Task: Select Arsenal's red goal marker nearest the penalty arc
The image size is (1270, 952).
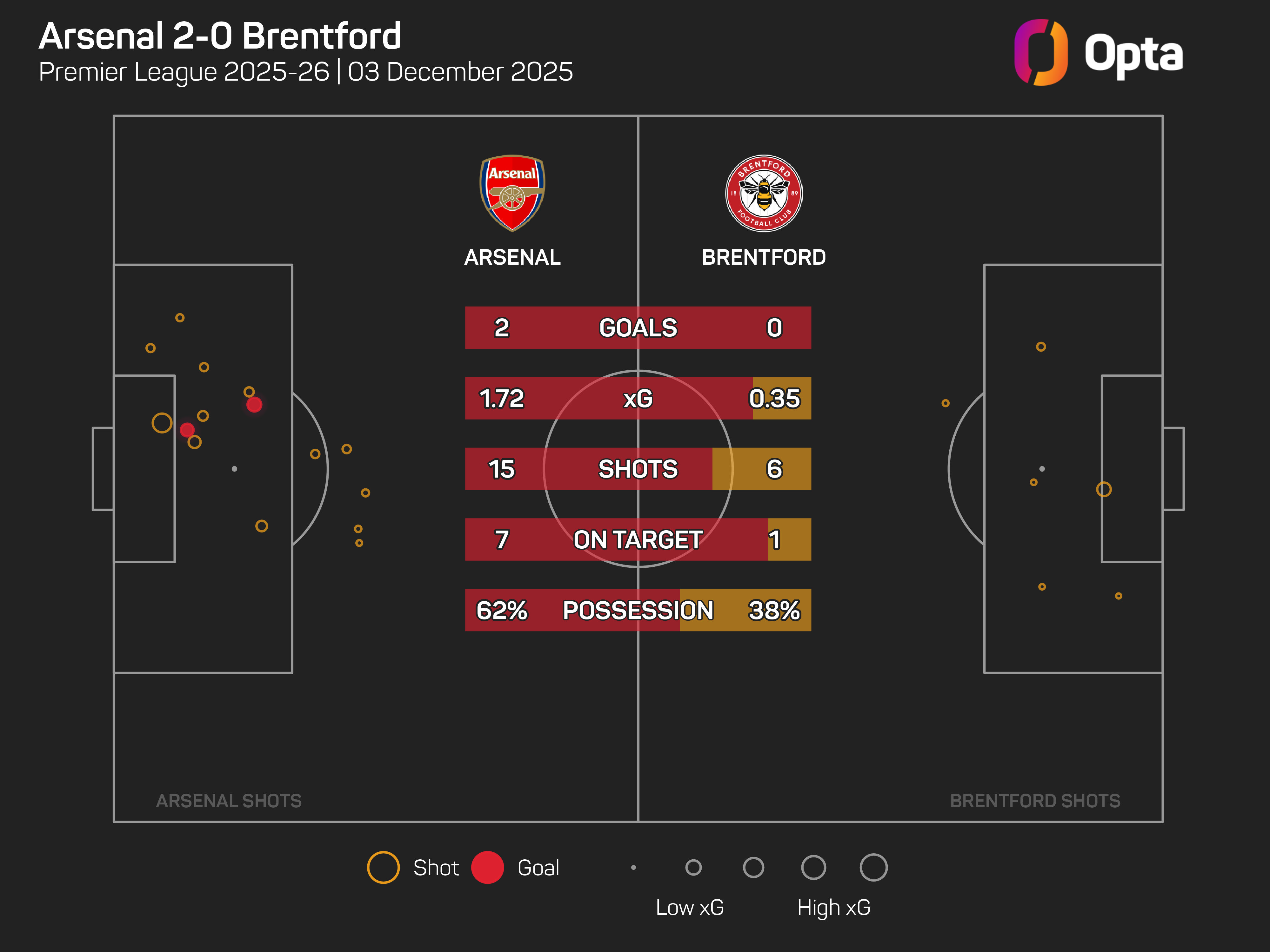Action: tap(254, 405)
